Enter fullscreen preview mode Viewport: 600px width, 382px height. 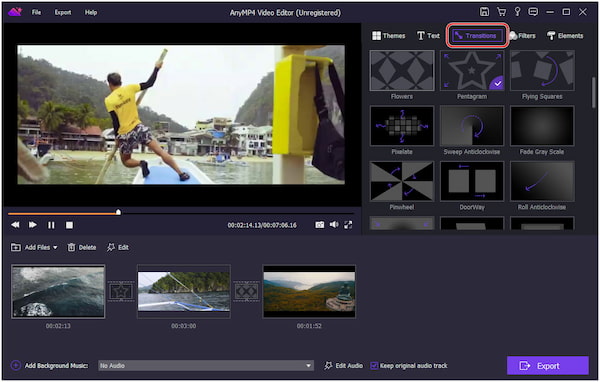[348, 225]
